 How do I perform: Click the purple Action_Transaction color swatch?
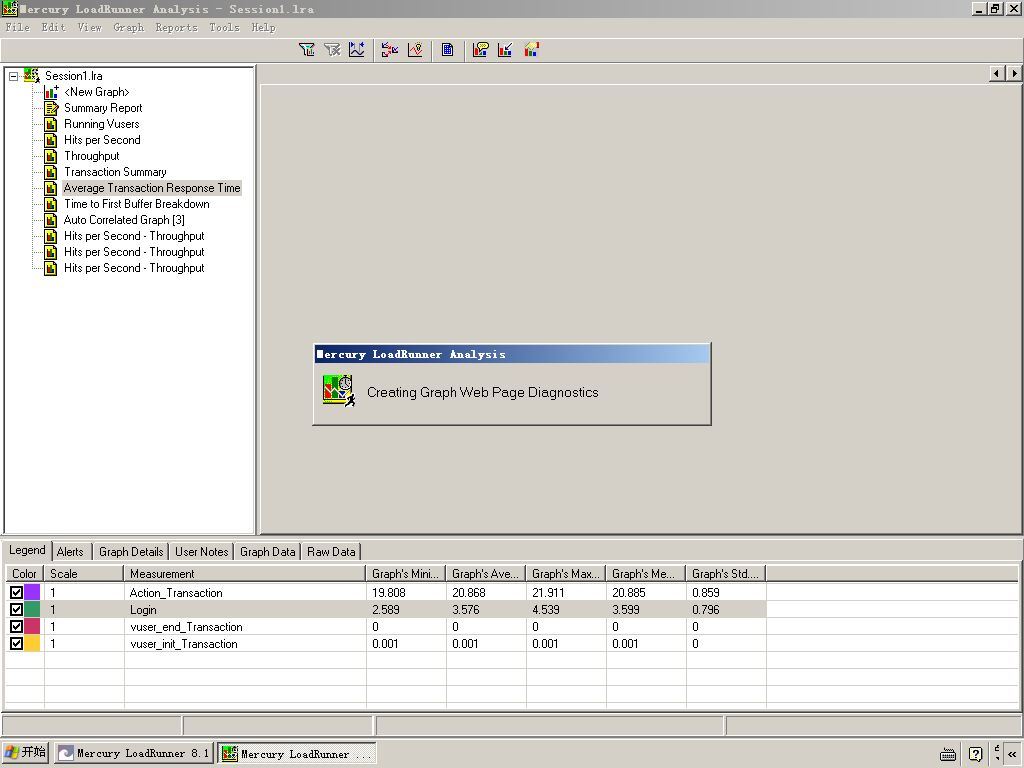[32, 592]
